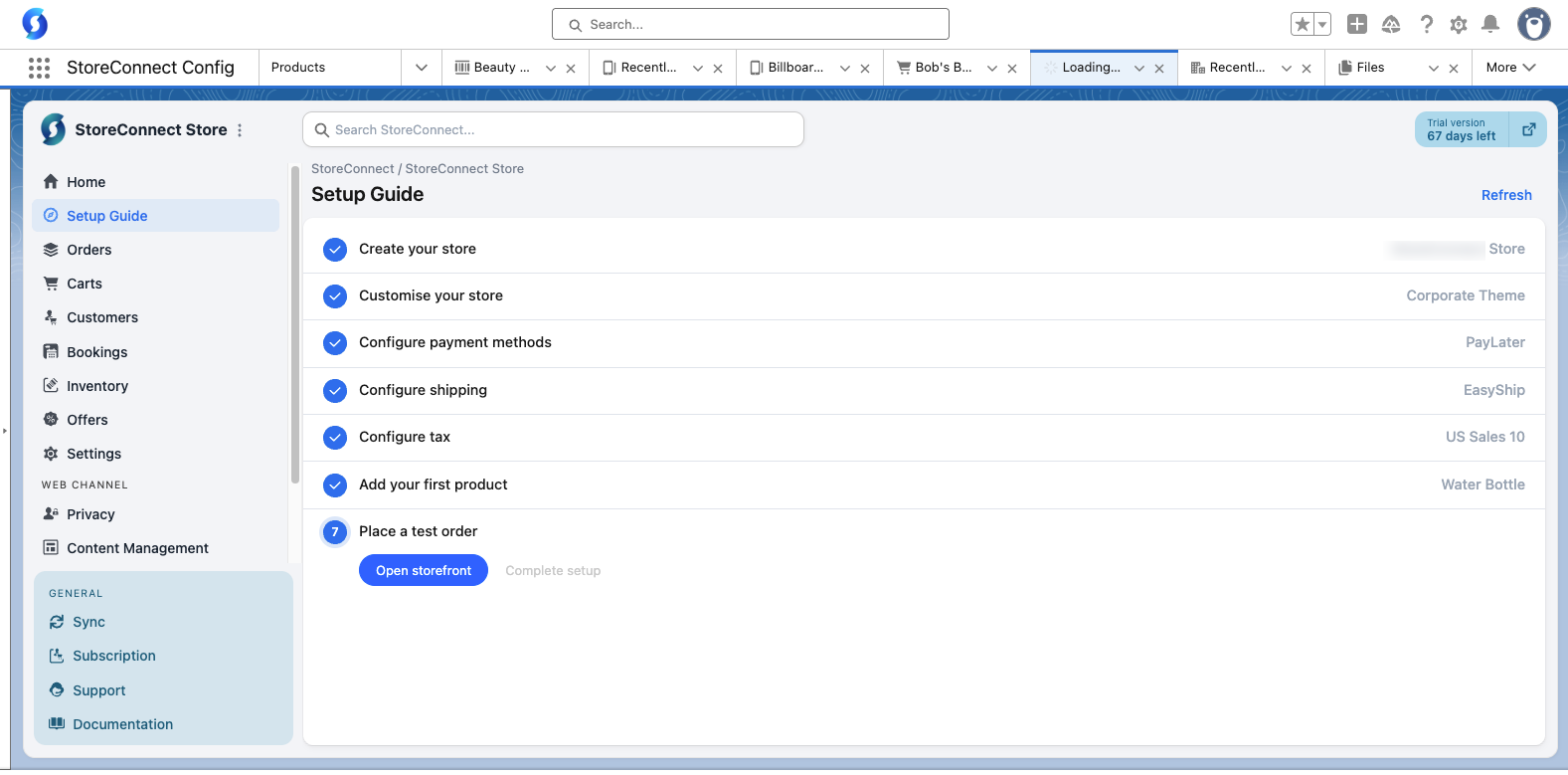
Task: Click the StoreConnect logo in header
Action: (x=36, y=23)
